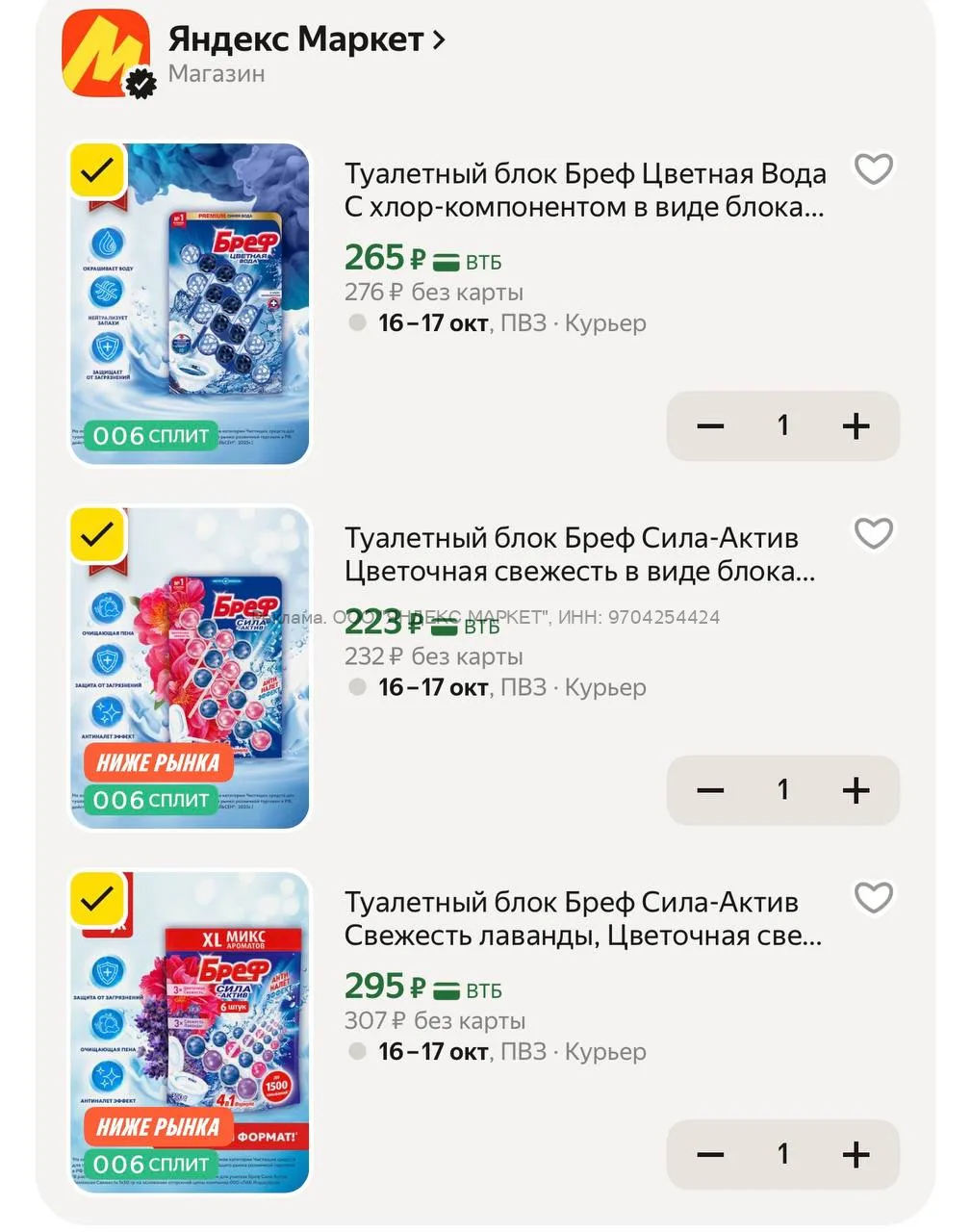This screenshot has width=971, height=1232.
Task: Open product title Туалетный блок Бреф Цветная Вода
Action: click(x=585, y=190)
